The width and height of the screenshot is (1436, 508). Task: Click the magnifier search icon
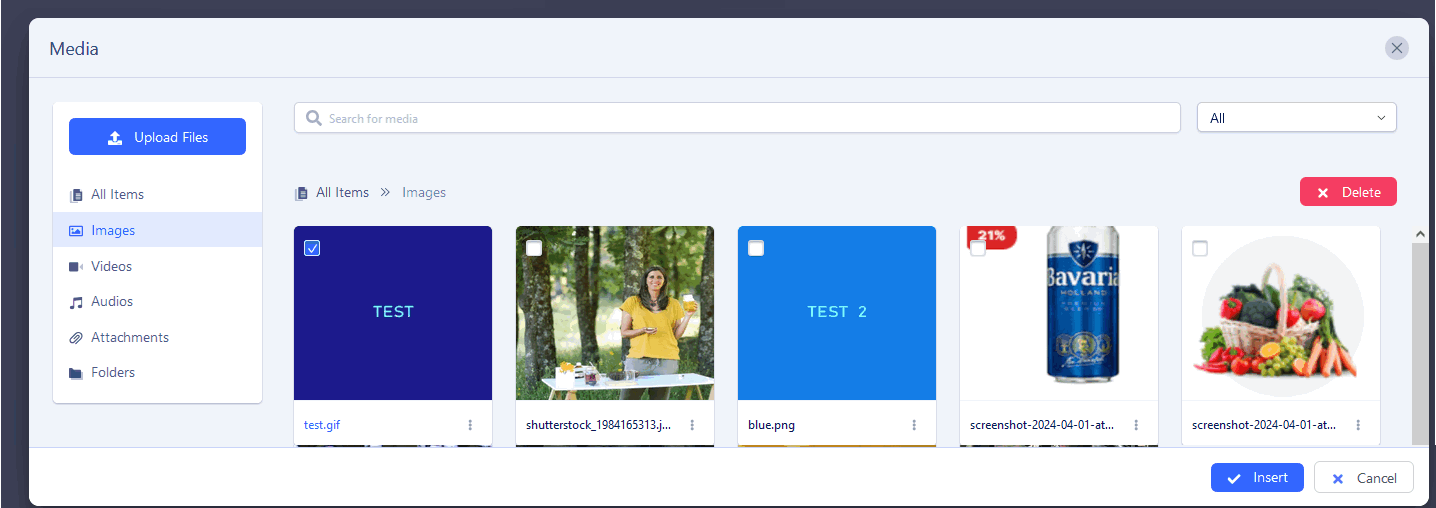pos(314,118)
